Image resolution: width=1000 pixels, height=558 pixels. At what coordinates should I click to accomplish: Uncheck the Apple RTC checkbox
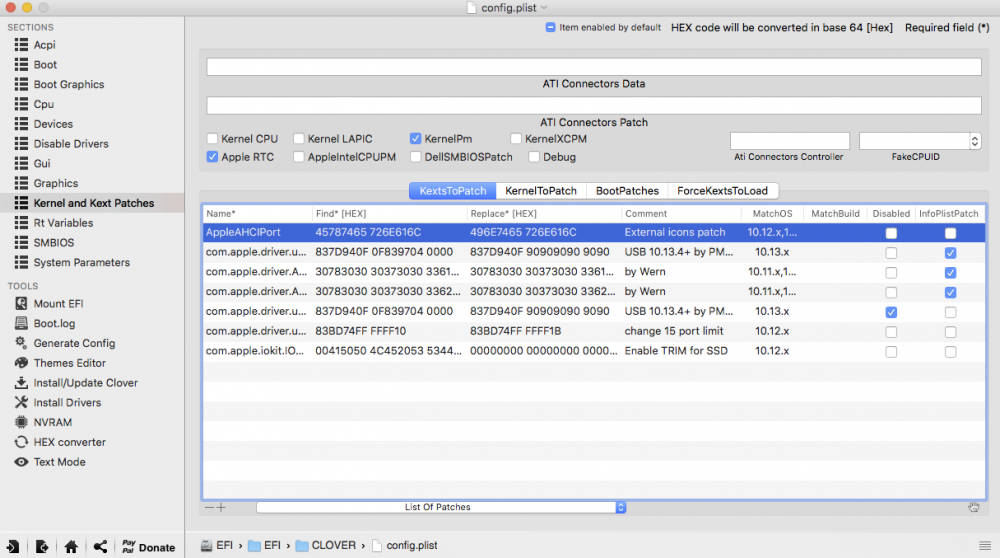pos(212,157)
